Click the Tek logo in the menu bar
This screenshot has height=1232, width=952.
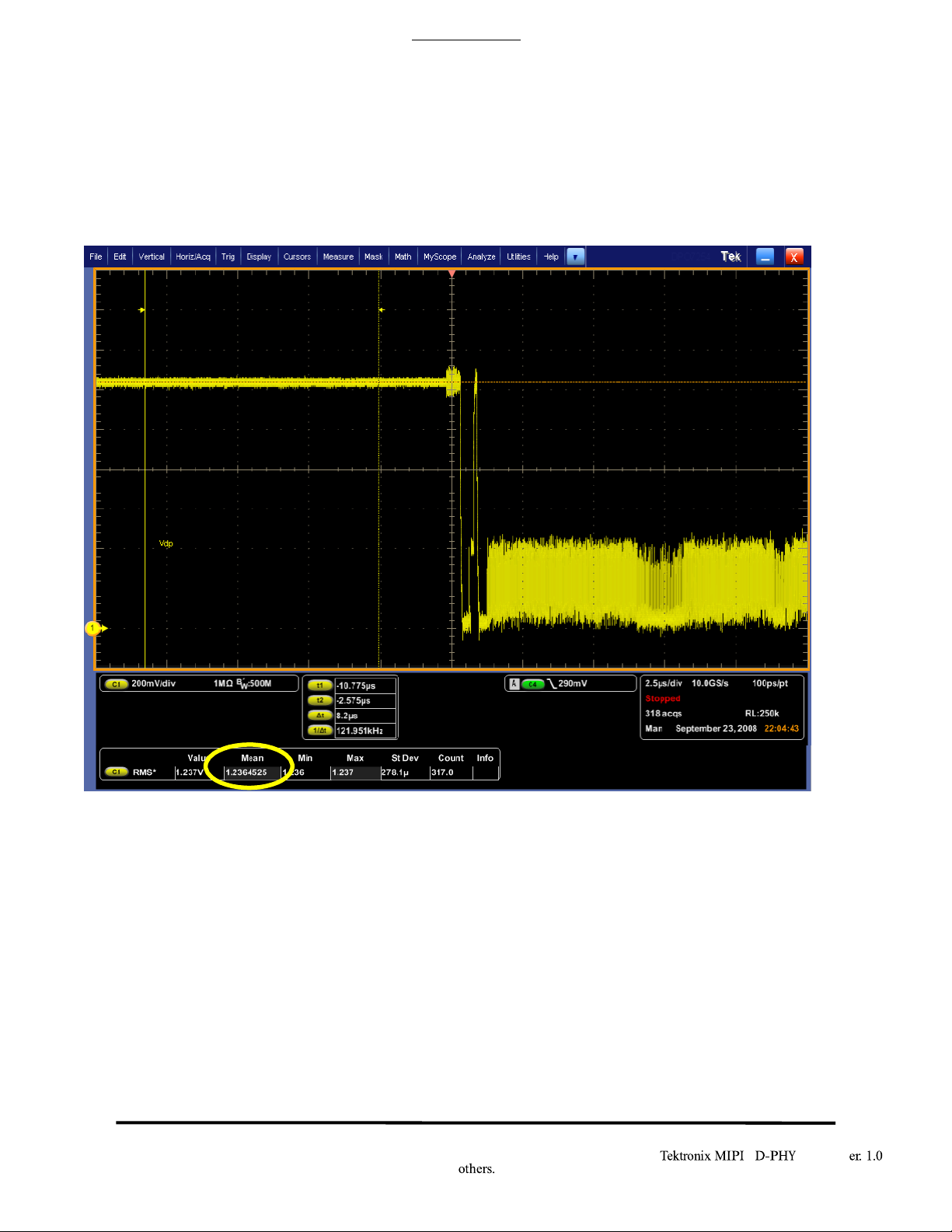point(731,257)
